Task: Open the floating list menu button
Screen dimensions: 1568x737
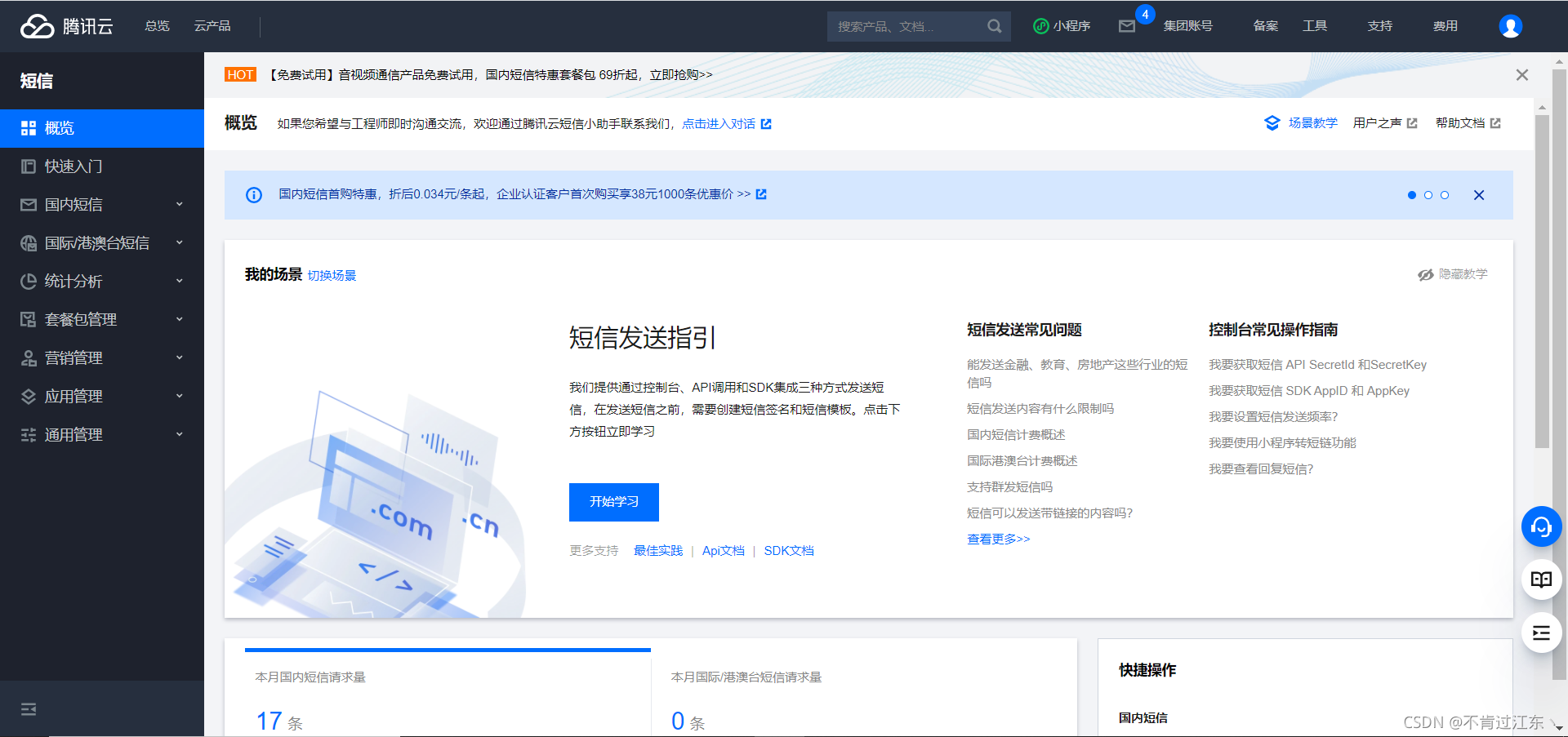Action: pos(1541,633)
